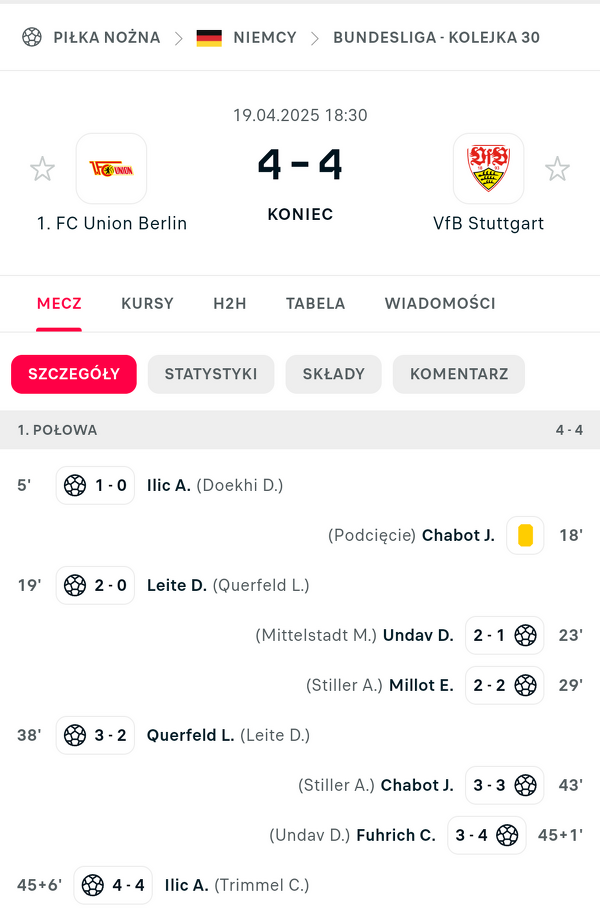Open the Bundesliga - Kolejka 30 breadcrumb
The width and height of the screenshot is (600, 908).
(x=436, y=38)
